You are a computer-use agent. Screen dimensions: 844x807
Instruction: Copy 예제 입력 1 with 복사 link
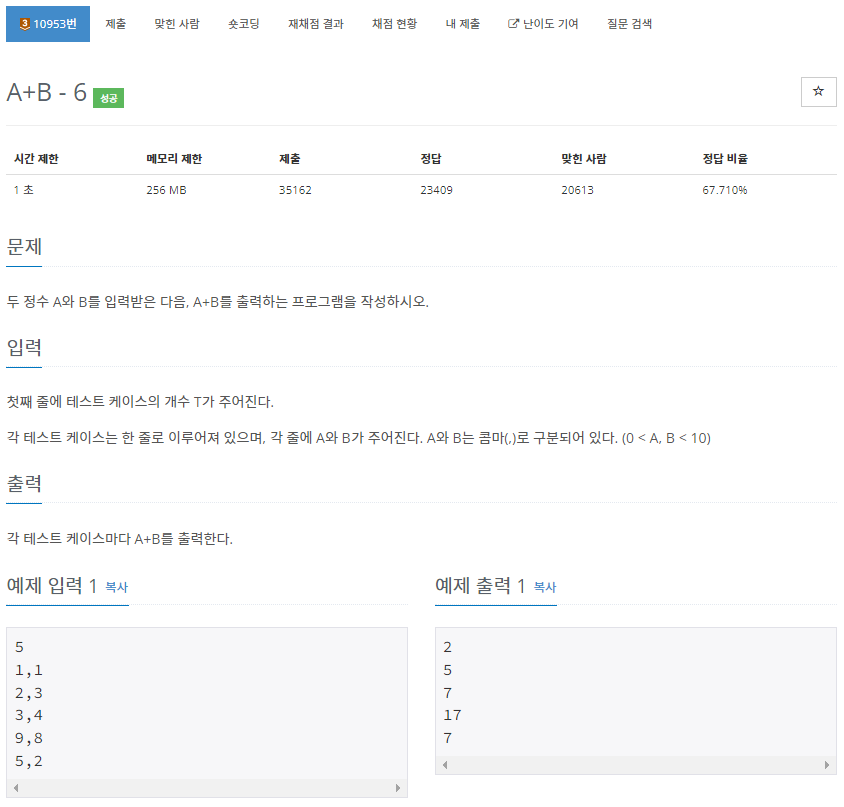117,587
